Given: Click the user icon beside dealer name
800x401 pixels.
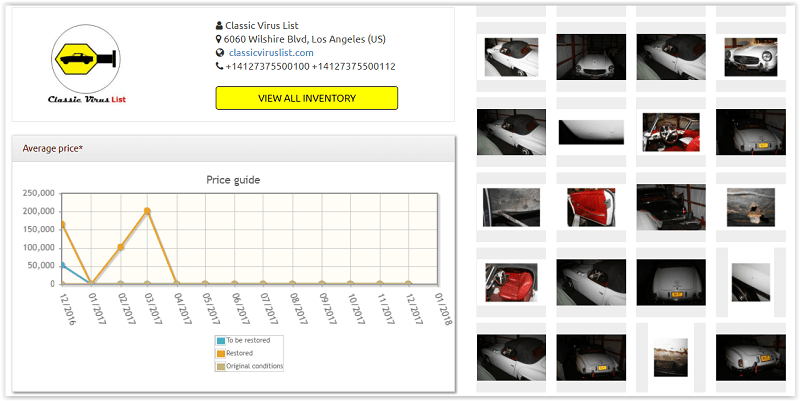Looking at the screenshot, I should [219, 25].
